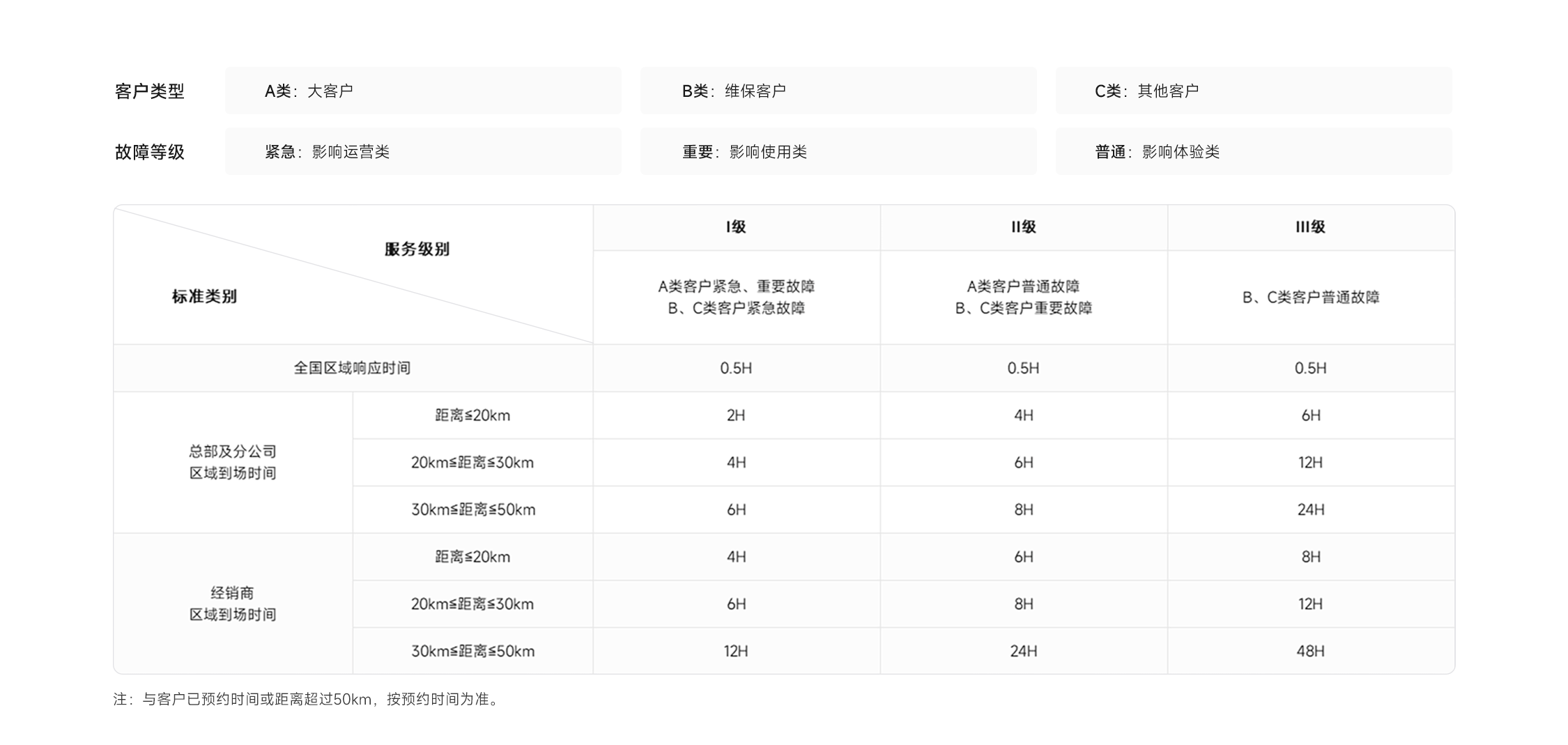Click the footnote about exceeding 50km
Image resolution: width=1568 pixels, height=745 pixels.
tap(307, 699)
